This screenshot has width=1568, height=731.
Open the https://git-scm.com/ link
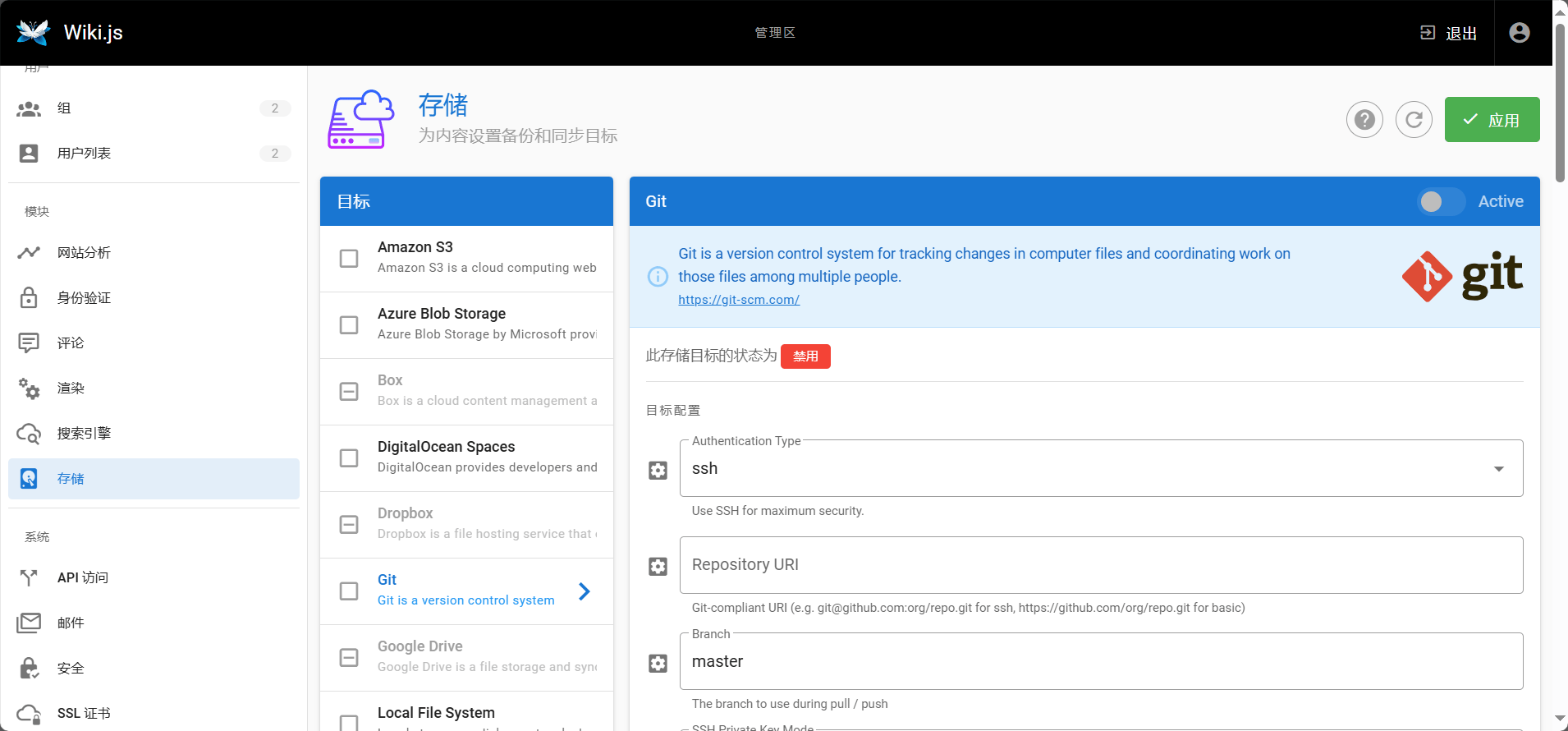coord(738,300)
